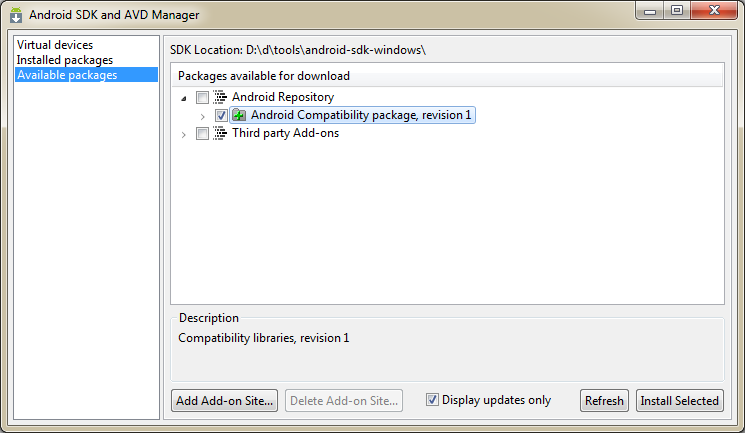Click the Third party Add-ons source icon

220,133
